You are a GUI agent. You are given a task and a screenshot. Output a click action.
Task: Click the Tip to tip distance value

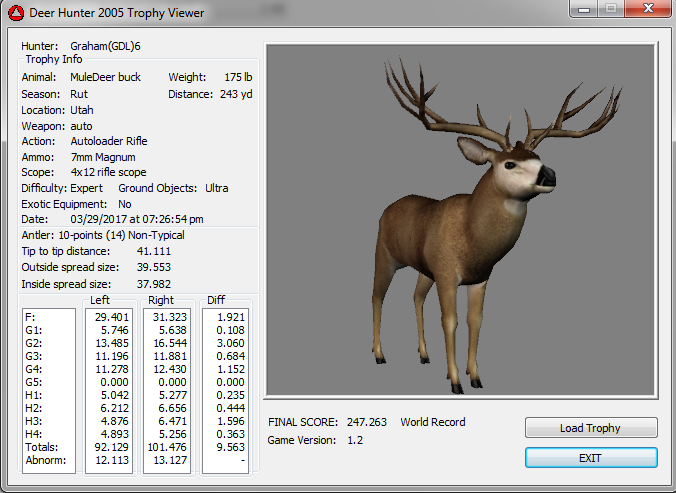coord(154,250)
